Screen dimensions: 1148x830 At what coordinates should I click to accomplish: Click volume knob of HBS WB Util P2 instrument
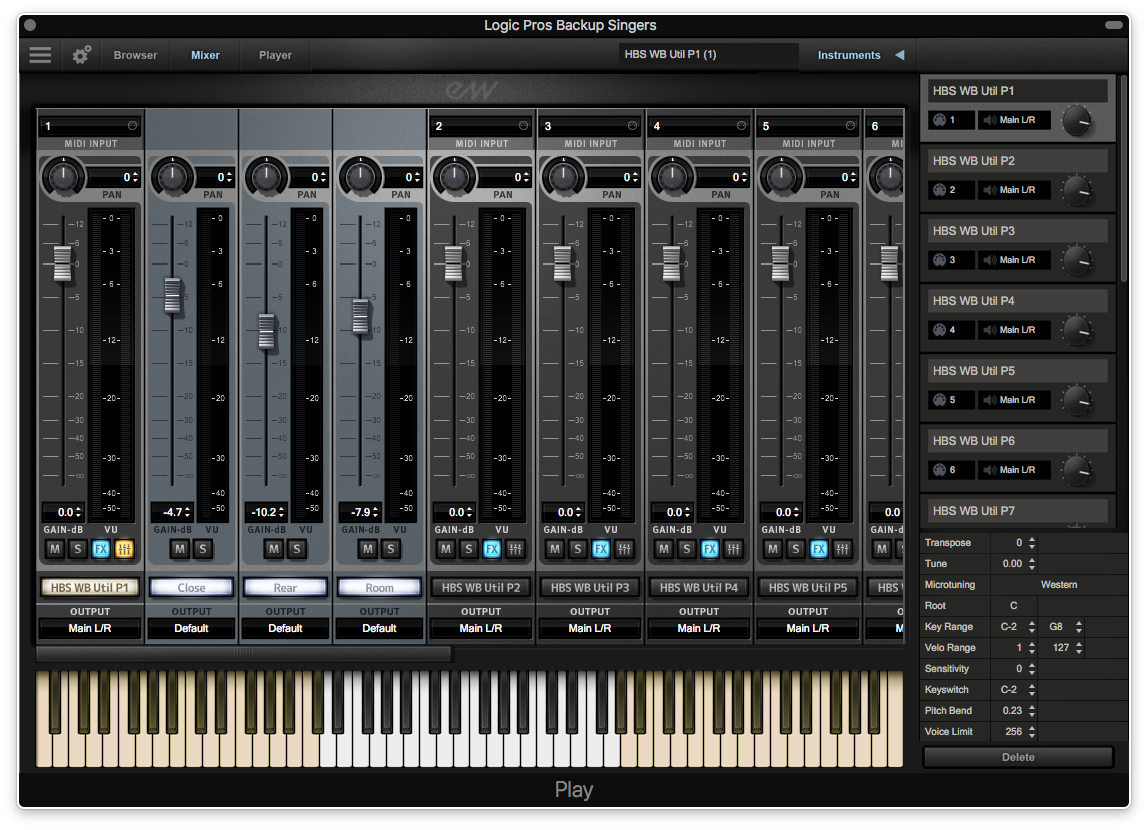click(x=1077, y=191)
